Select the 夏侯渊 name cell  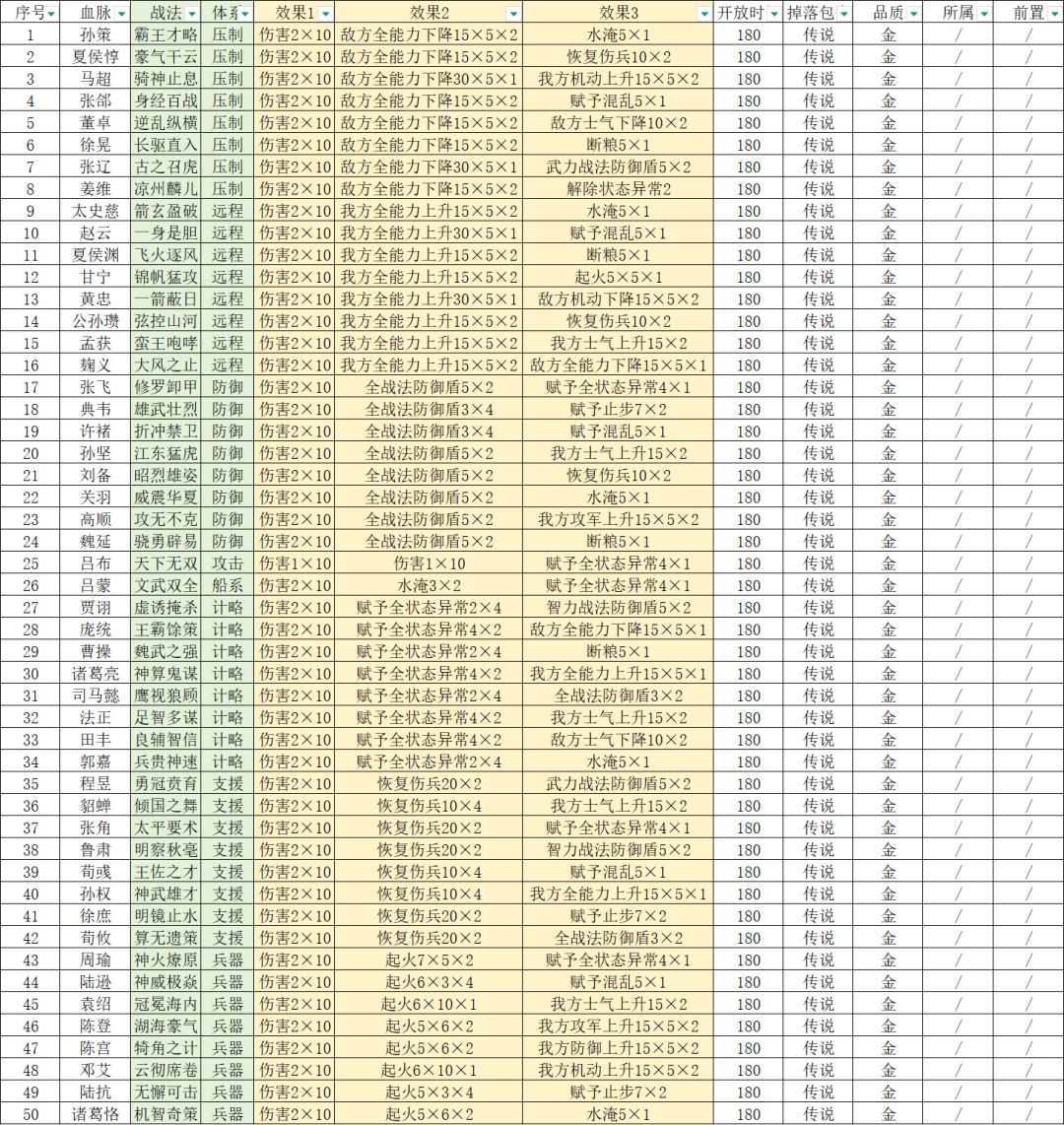click(96, 255)
